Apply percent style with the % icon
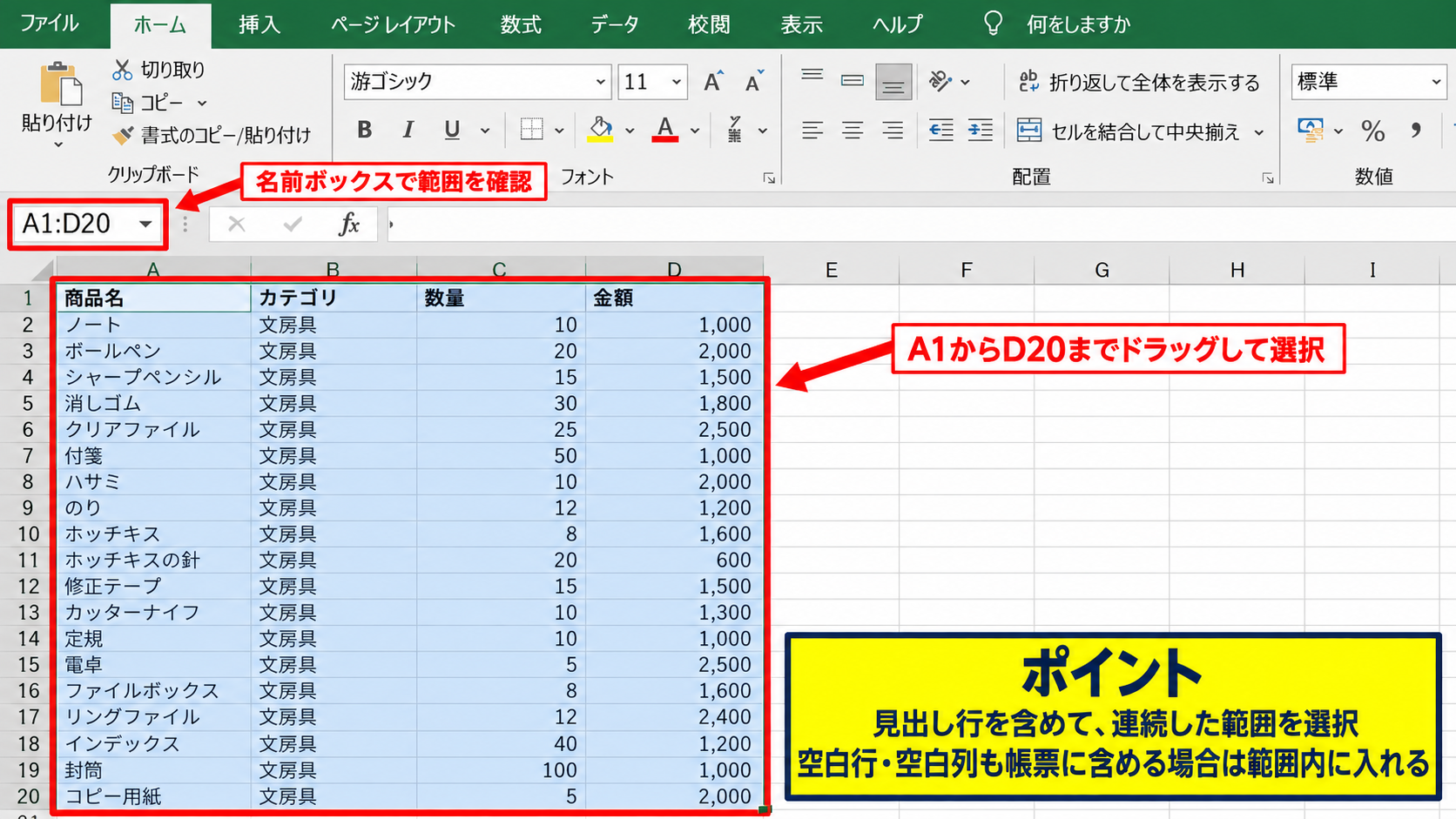The image size is (1456, 819). click(1373, 131)
